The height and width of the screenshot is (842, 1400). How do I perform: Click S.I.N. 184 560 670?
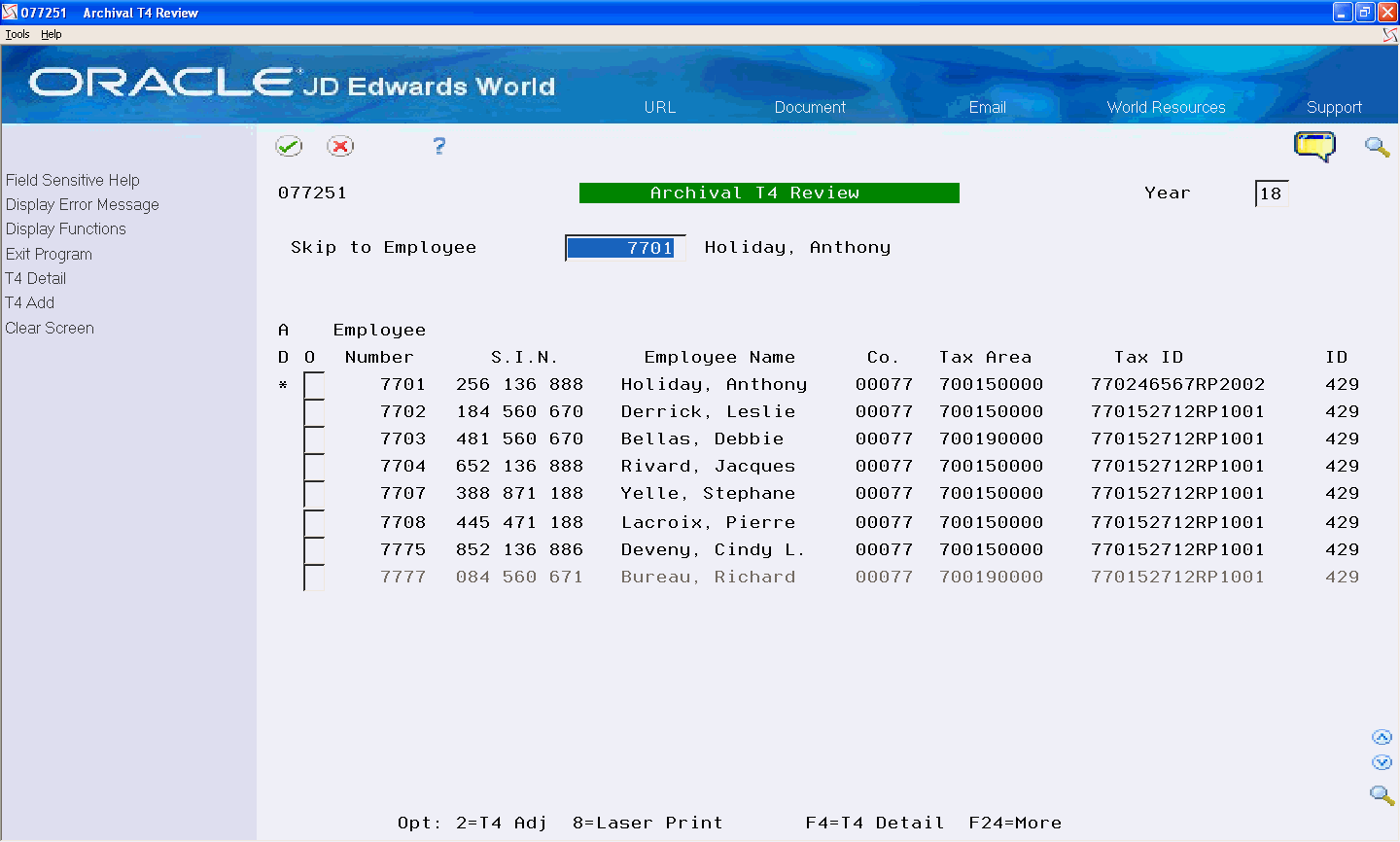tap(519, 412)
